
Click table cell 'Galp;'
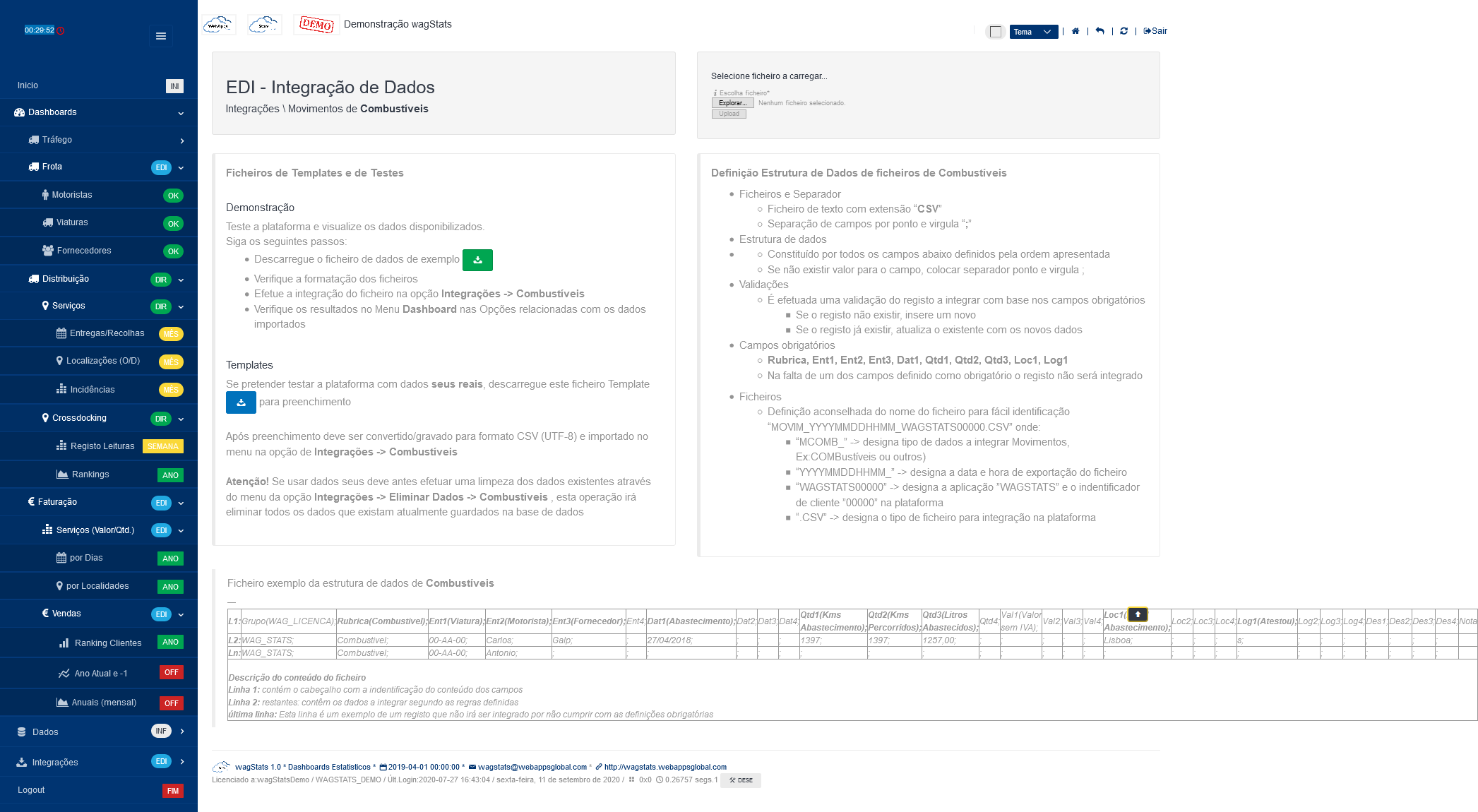point(588,640)
